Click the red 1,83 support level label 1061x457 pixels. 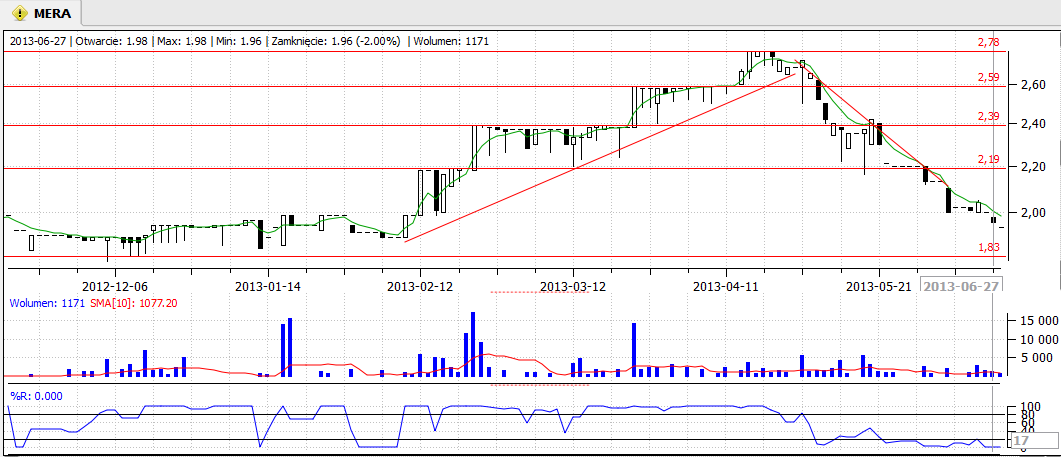(988, 247)
